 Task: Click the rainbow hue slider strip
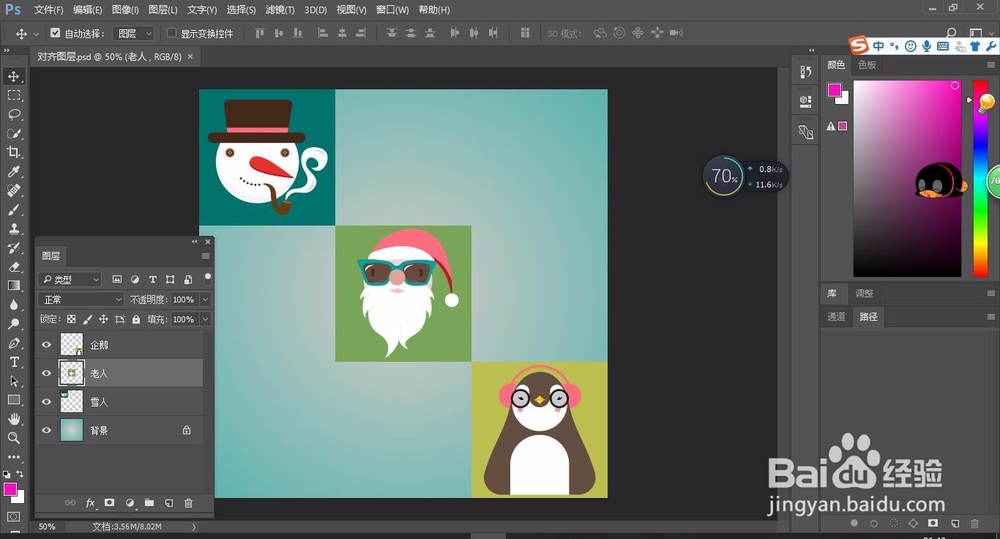tap(980, 179)
